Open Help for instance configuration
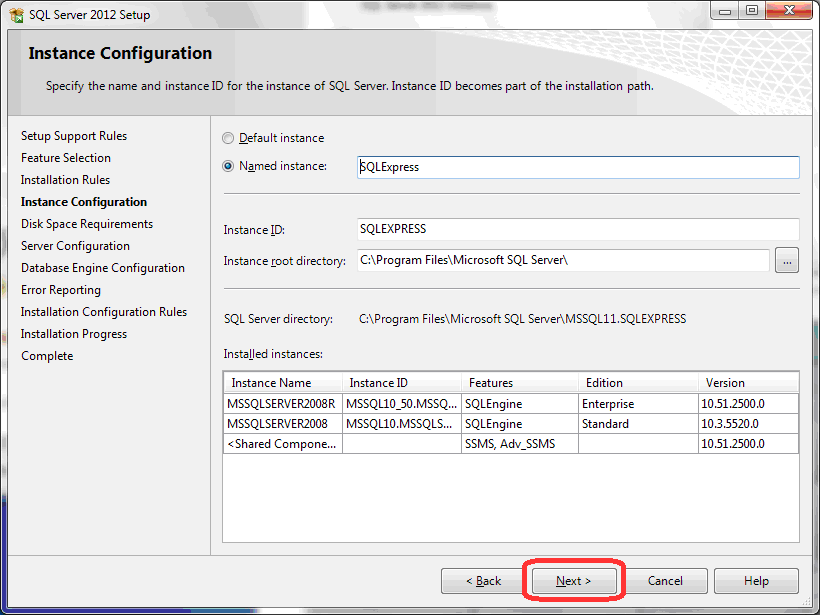The image size is (820, 615). (756, 581)
